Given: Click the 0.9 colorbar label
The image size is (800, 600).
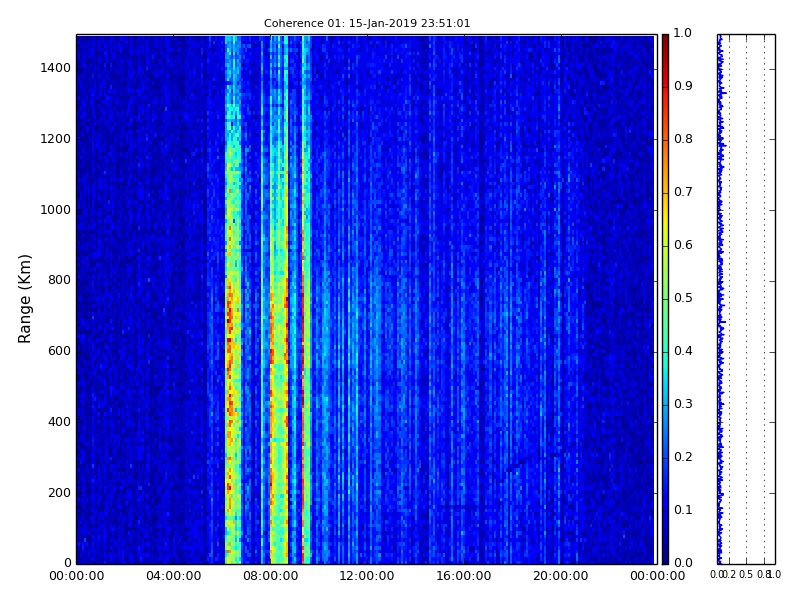Looking at the screenshot, I should [x=683, y=86].
